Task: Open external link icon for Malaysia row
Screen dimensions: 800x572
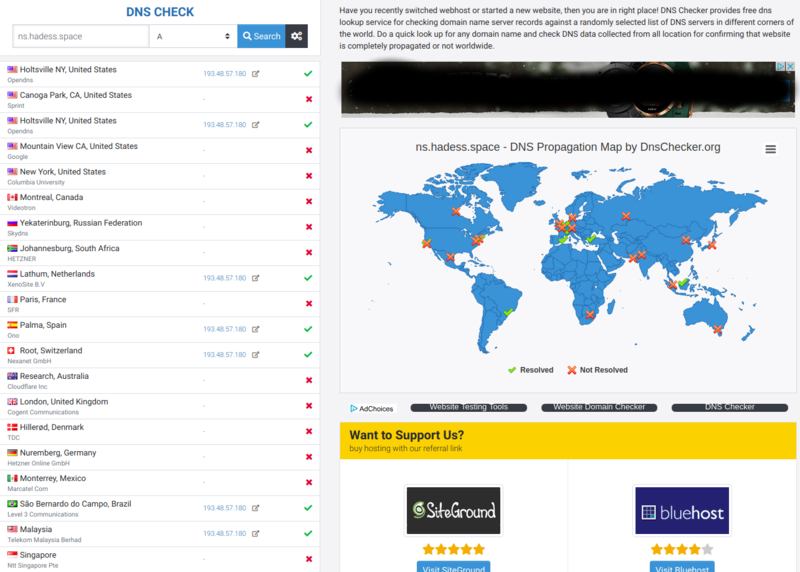Action: pyautogui.click(x=255, y=534)
